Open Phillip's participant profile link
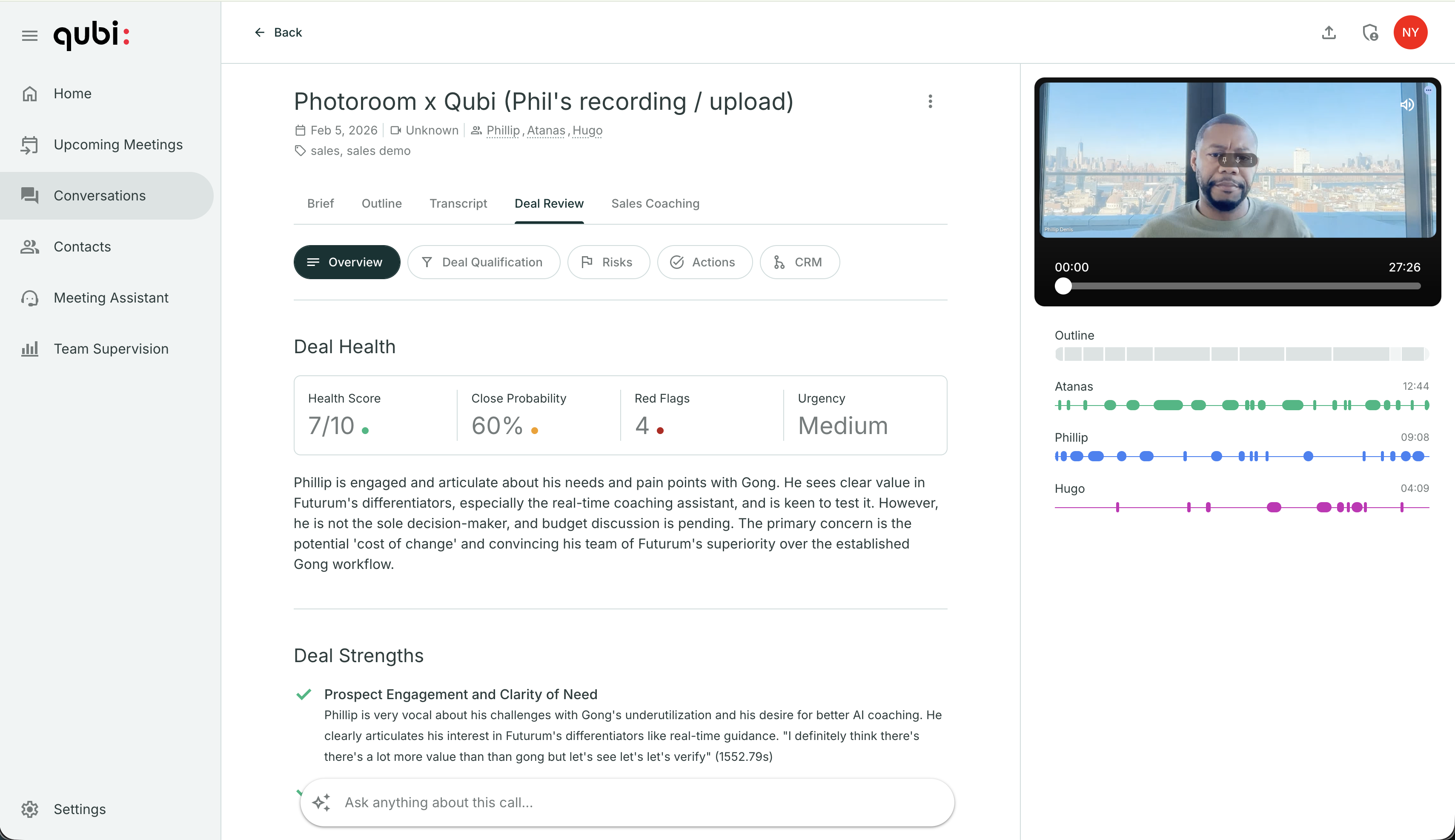1455x840 pixels. click(x=503, y=130)
